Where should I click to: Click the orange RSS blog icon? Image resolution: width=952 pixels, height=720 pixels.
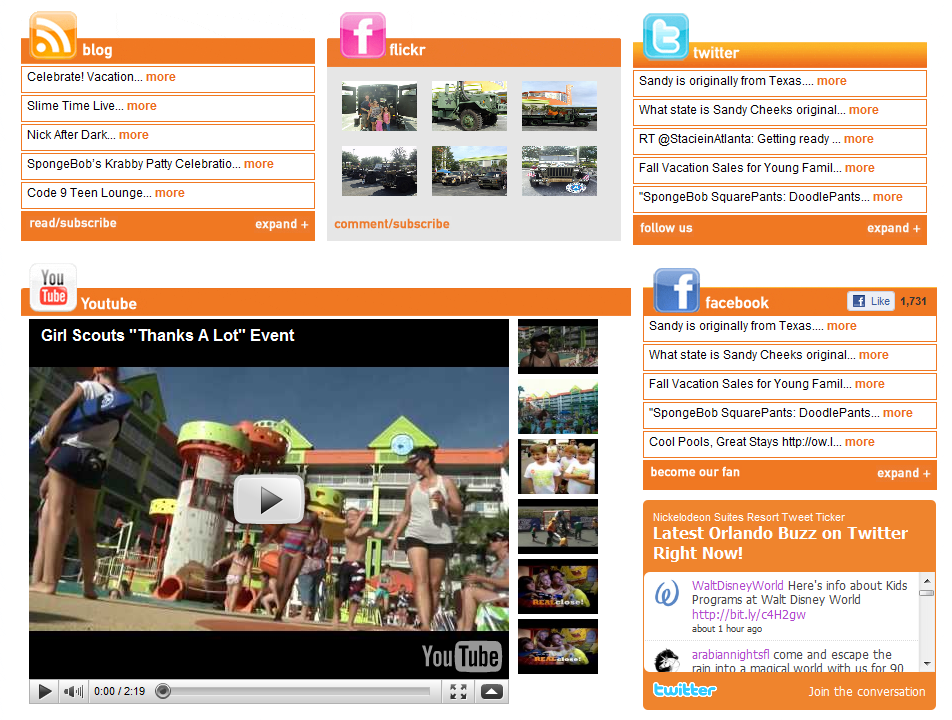[53, 35]
